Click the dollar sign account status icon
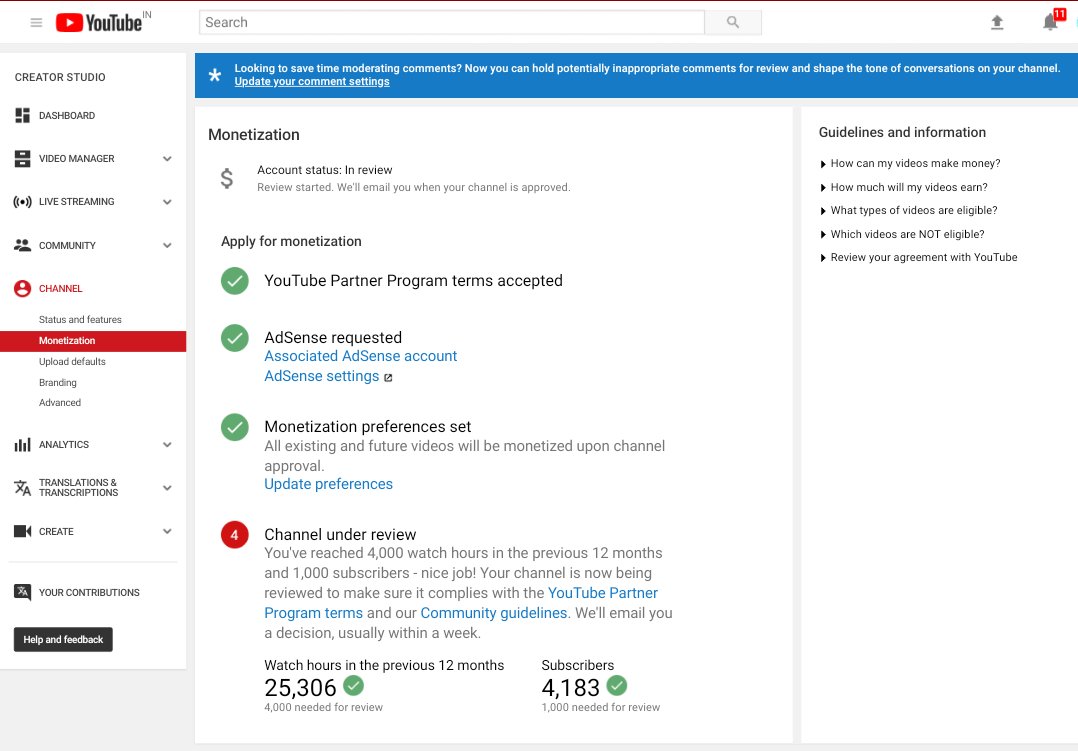The height and width of the screenshot is (751, 1078). (227, 178)
